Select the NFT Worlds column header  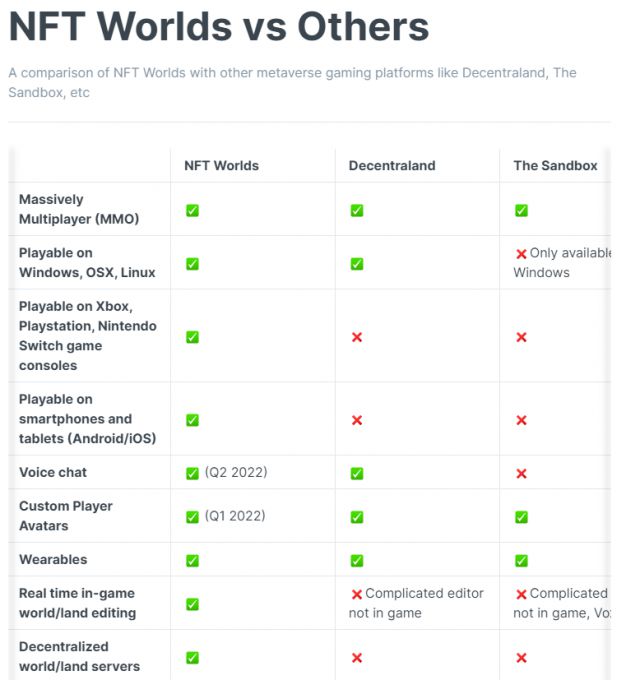221,166
